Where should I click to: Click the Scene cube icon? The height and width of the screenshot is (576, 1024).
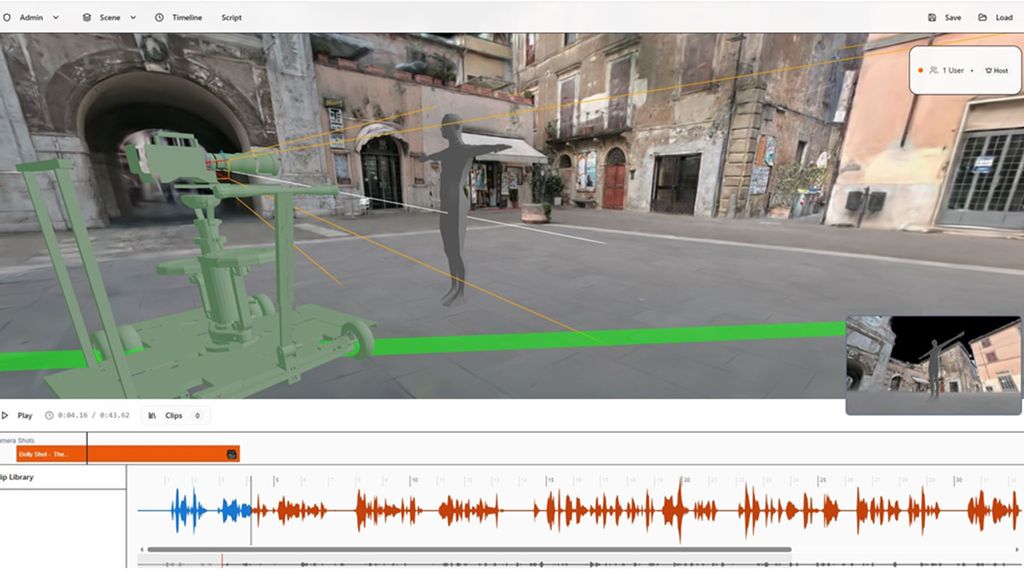tap(86, 17)
